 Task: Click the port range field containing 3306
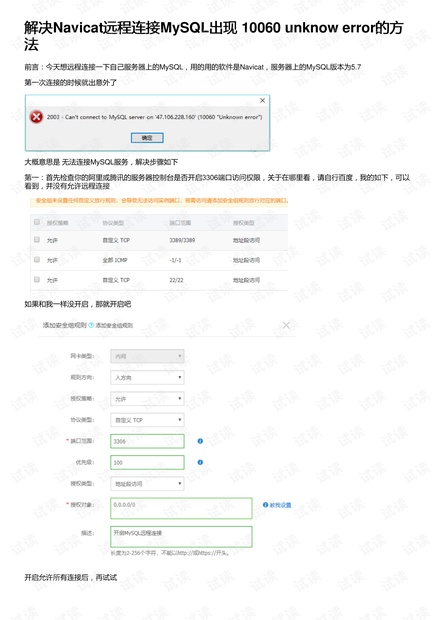[x=147, y=441]
